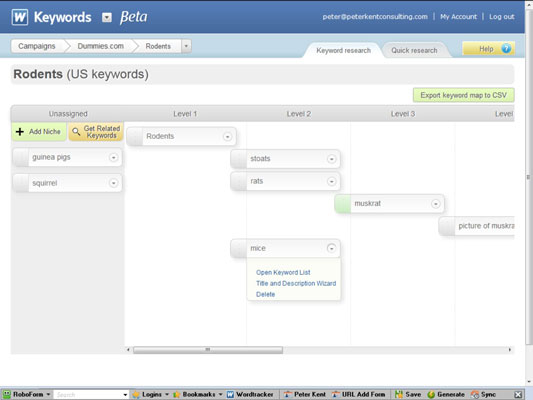Click the Level 1 column header
Viewport: 533px width, 400px height.
tap(185, 114)
